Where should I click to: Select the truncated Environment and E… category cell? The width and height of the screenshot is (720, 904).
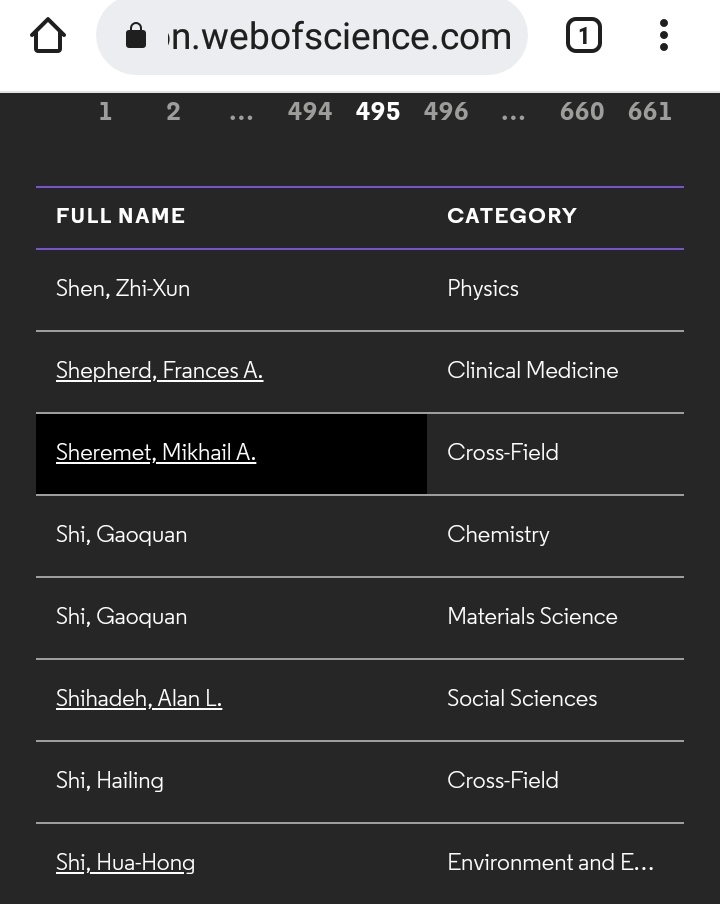point(555,863)
